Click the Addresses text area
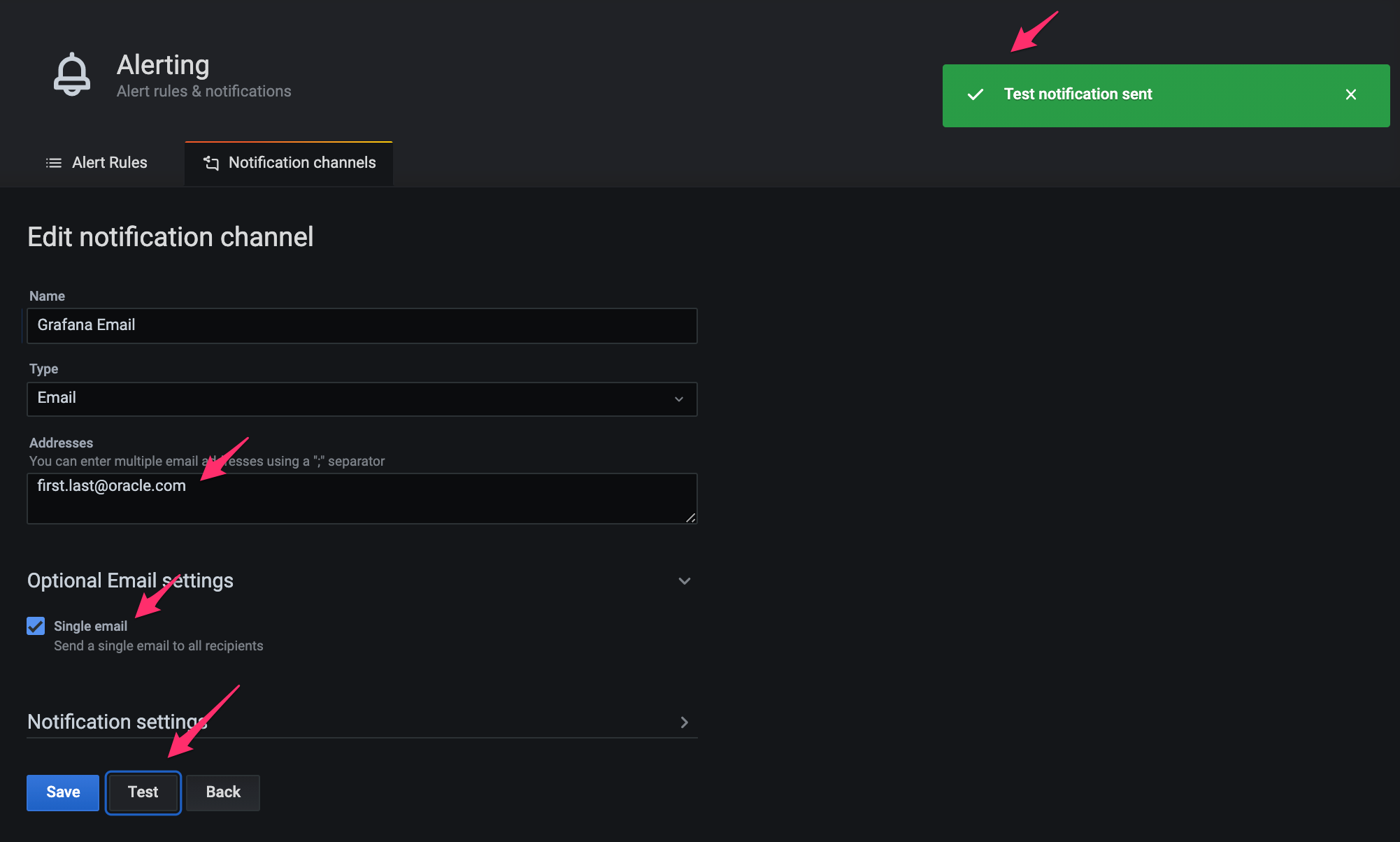The height and width of the screenshot is (842, 1400). (x=362, y=498)
